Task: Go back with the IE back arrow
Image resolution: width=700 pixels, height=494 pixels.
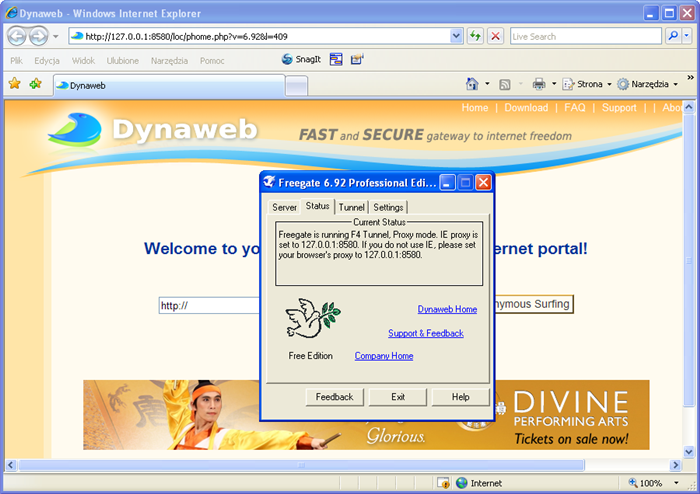Action: tap(17, 36)
